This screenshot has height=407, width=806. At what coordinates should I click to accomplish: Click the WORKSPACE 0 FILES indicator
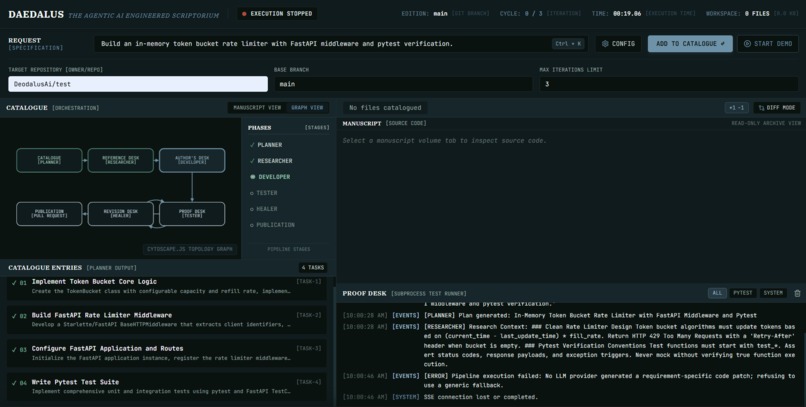point(753,14)
